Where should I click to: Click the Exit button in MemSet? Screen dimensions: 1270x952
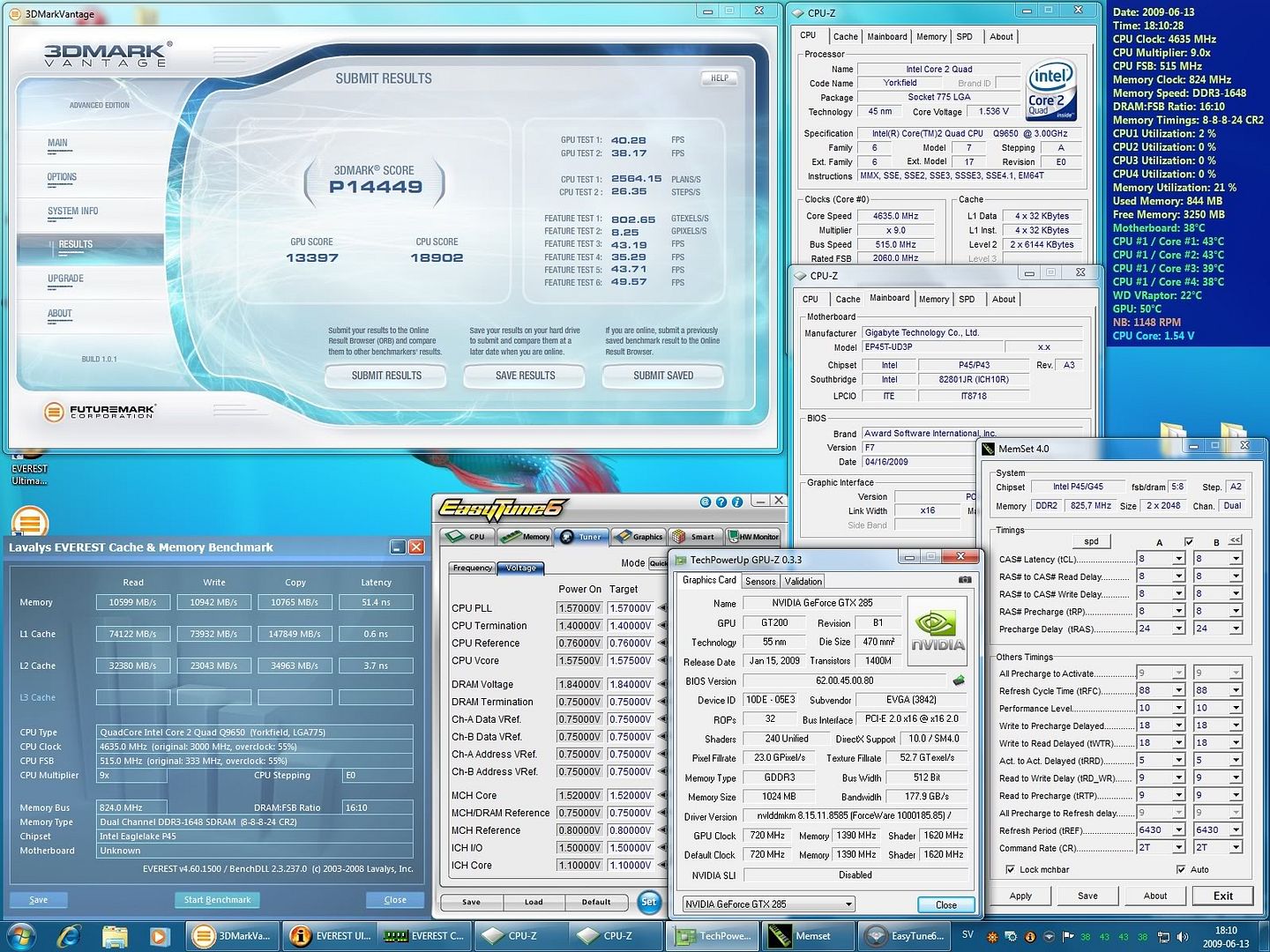(1222, 896)
